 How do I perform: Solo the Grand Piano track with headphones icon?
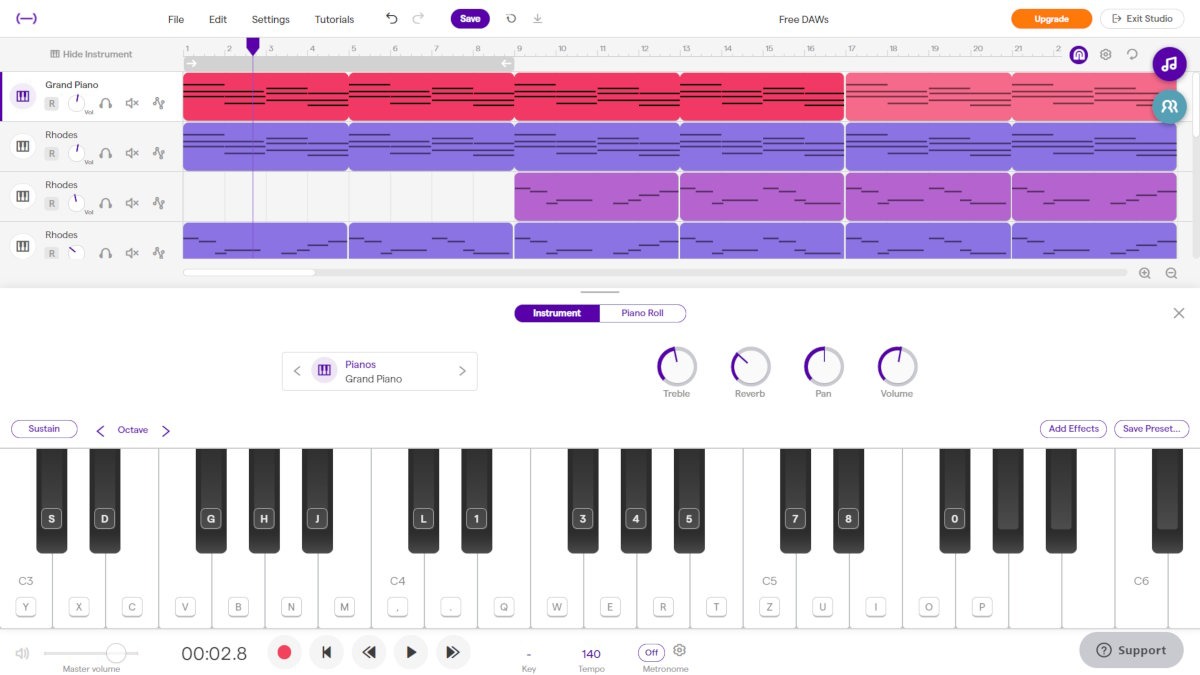106,102
